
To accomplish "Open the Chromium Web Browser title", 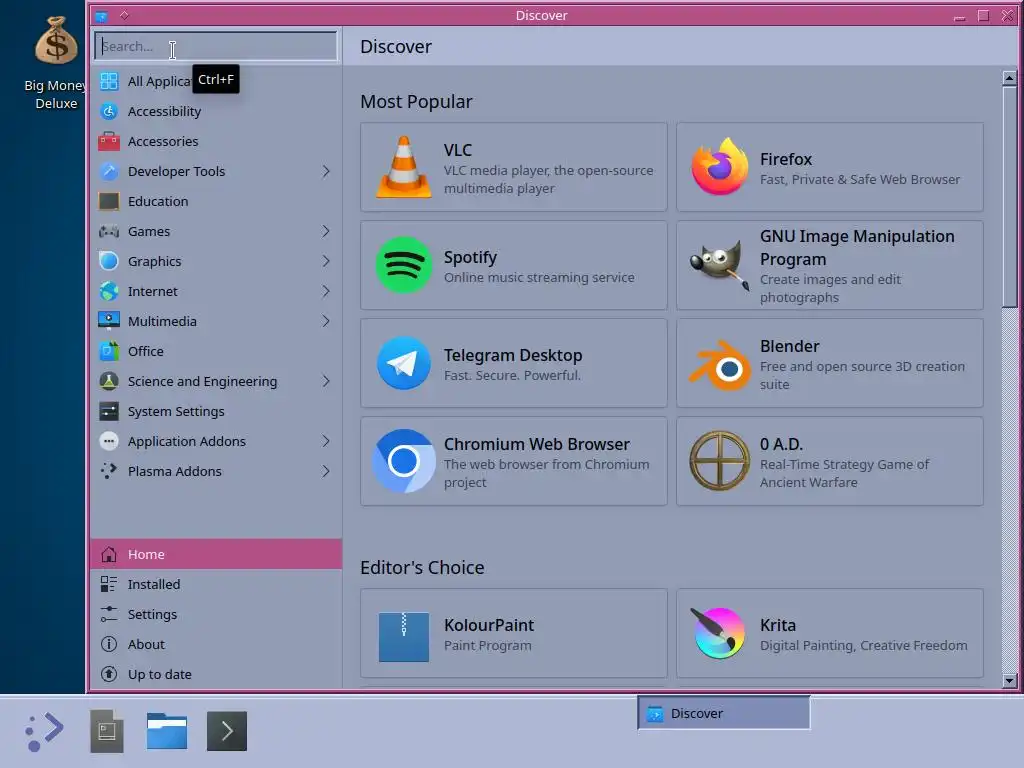I will (537, 444).
